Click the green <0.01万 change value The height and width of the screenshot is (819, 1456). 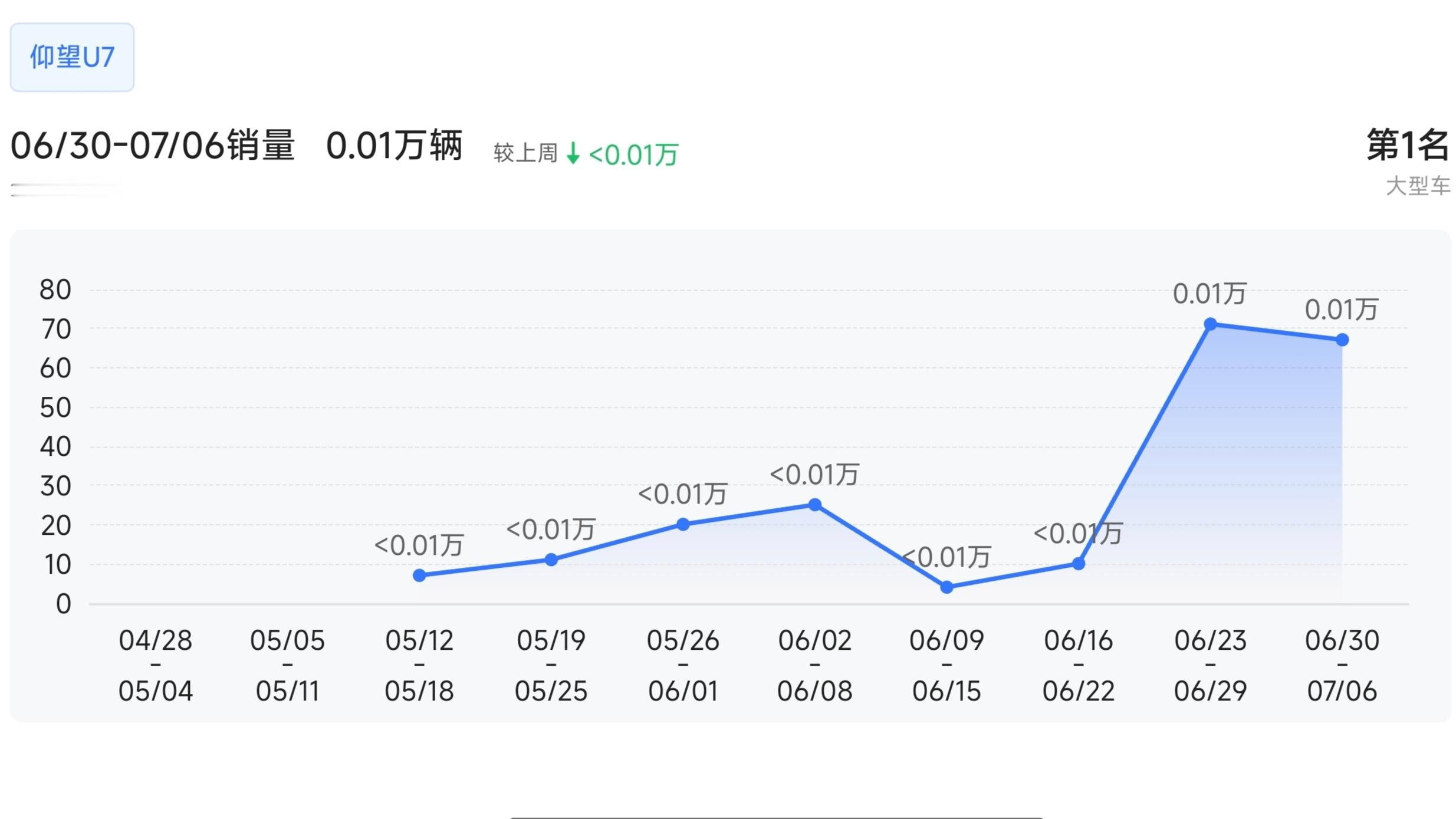click(x=634, y=155)
